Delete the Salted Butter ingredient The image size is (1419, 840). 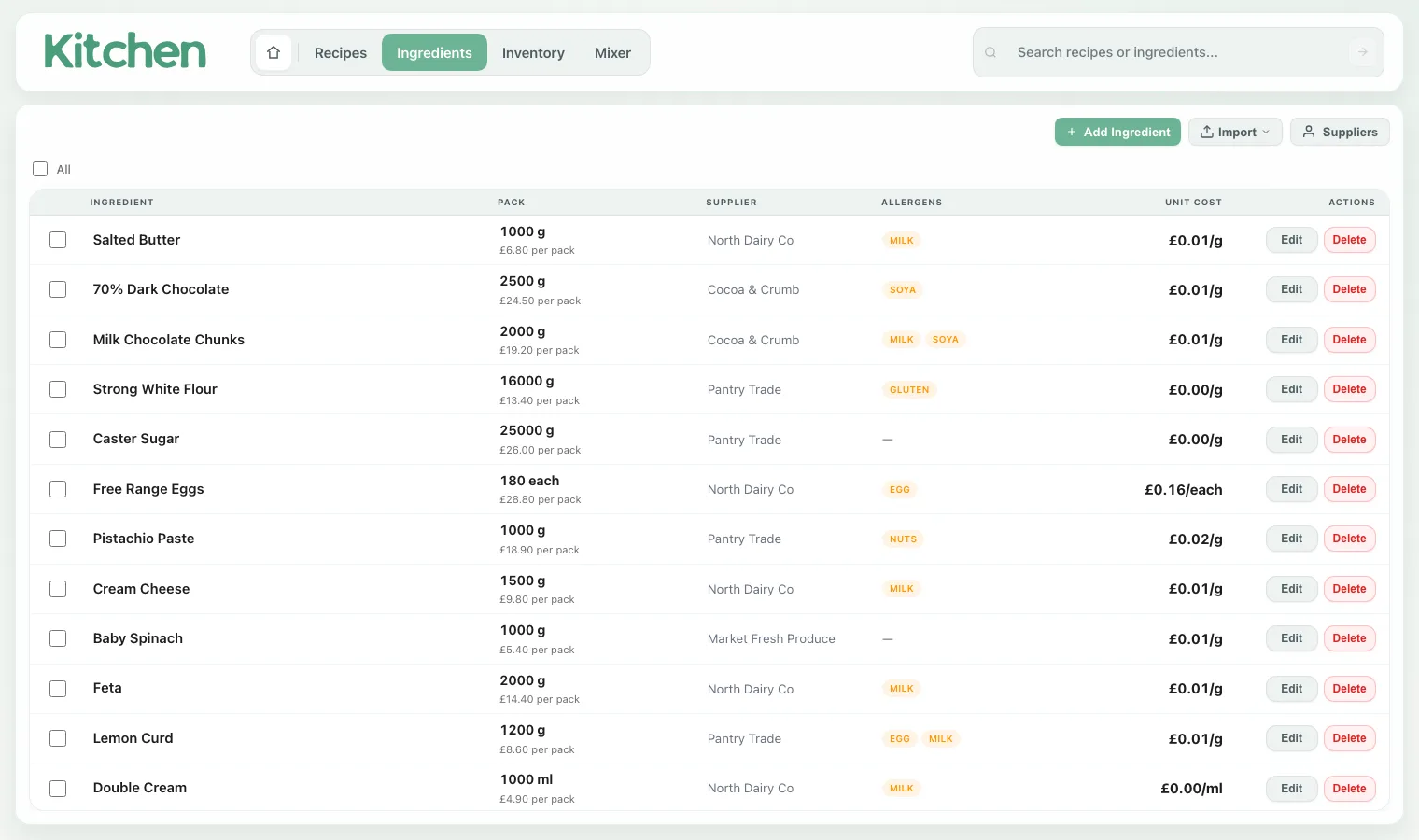[x=1349, y=240]
